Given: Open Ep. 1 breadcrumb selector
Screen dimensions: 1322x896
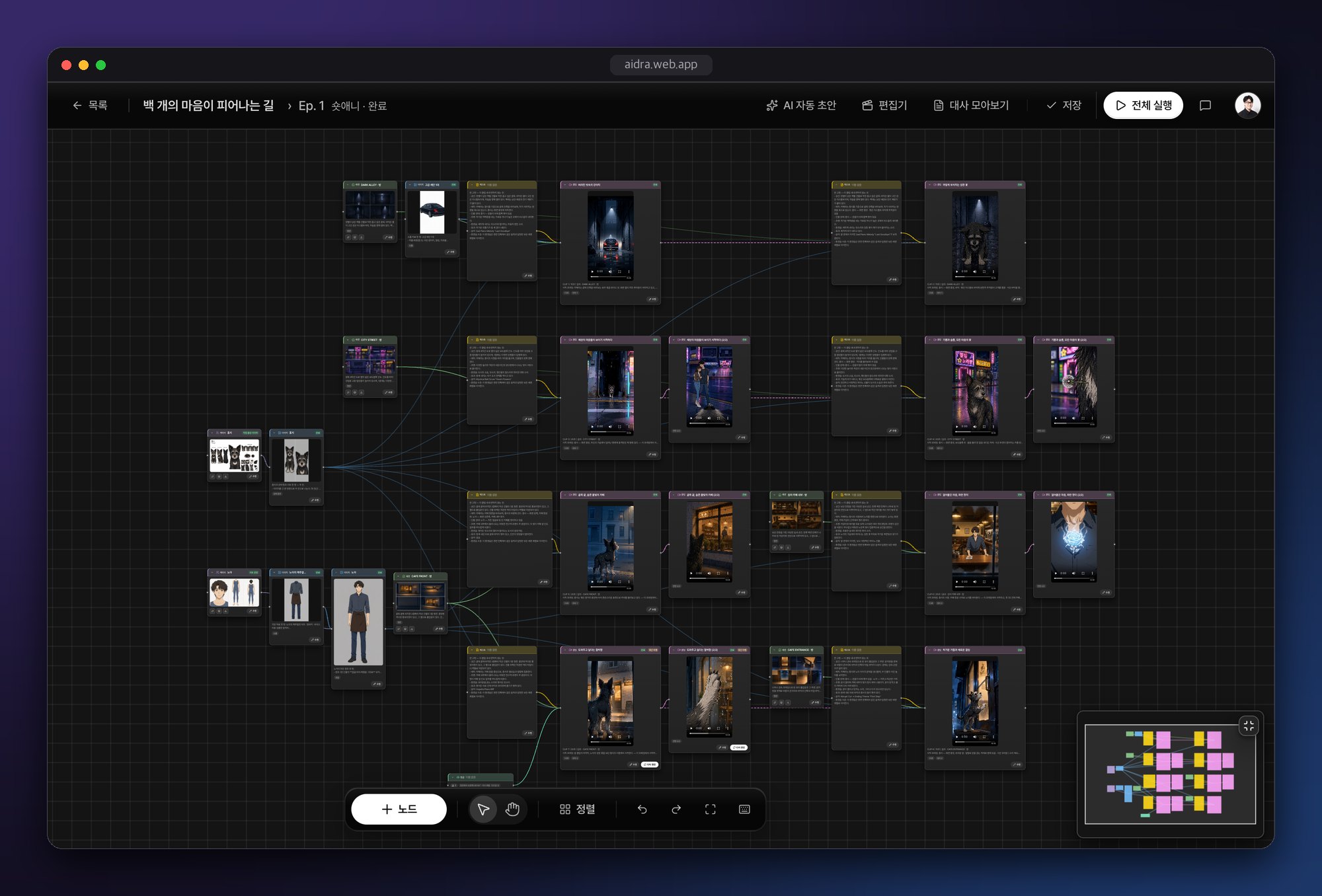Looking at the screenshot, I should click(311, 106).
